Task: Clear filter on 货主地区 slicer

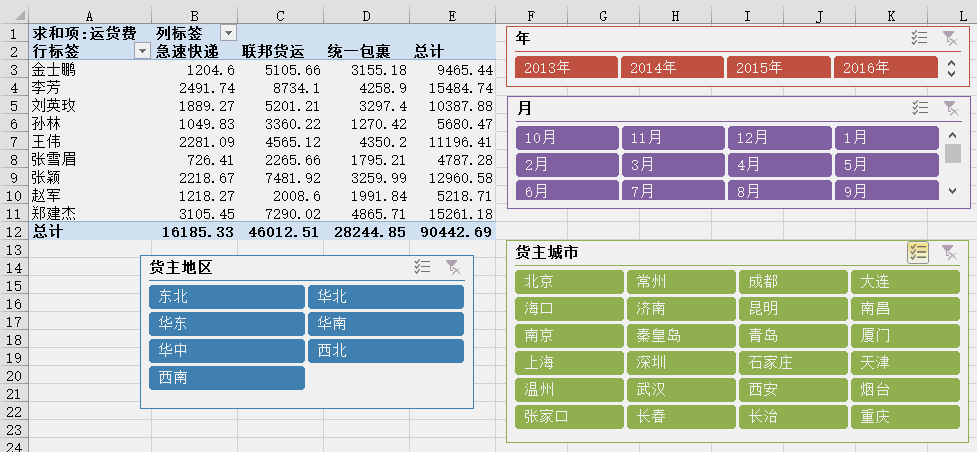Action: coord(453,267)
